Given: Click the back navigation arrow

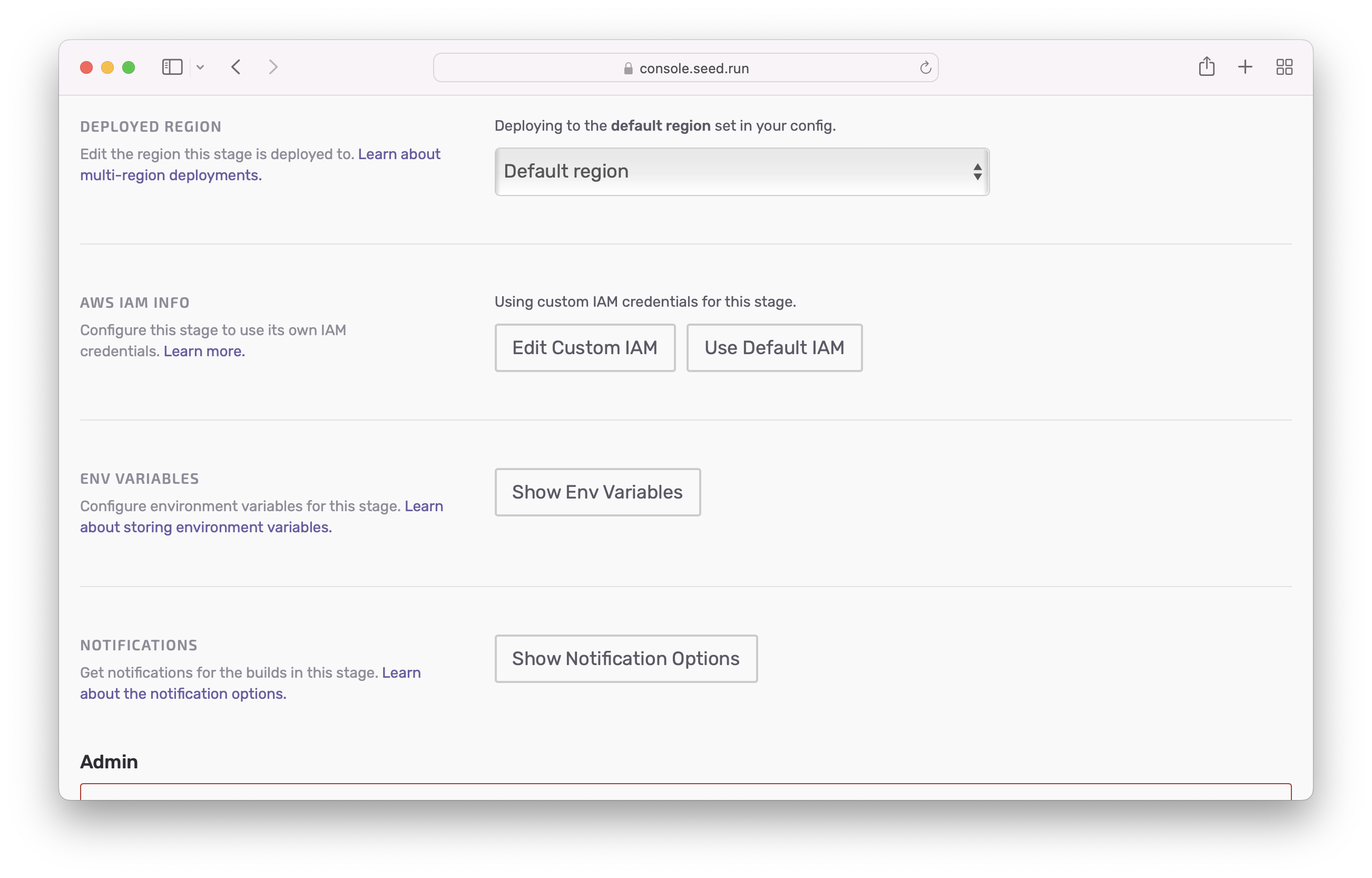Looking at the screenshot, I should click(236, 67).
